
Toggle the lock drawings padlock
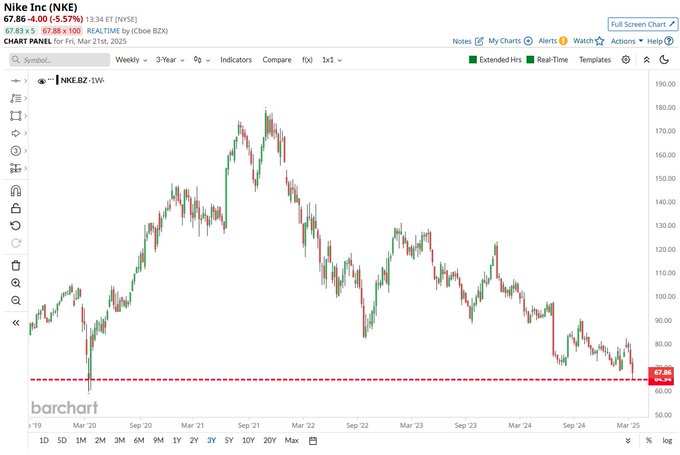[x=16, y=208]
